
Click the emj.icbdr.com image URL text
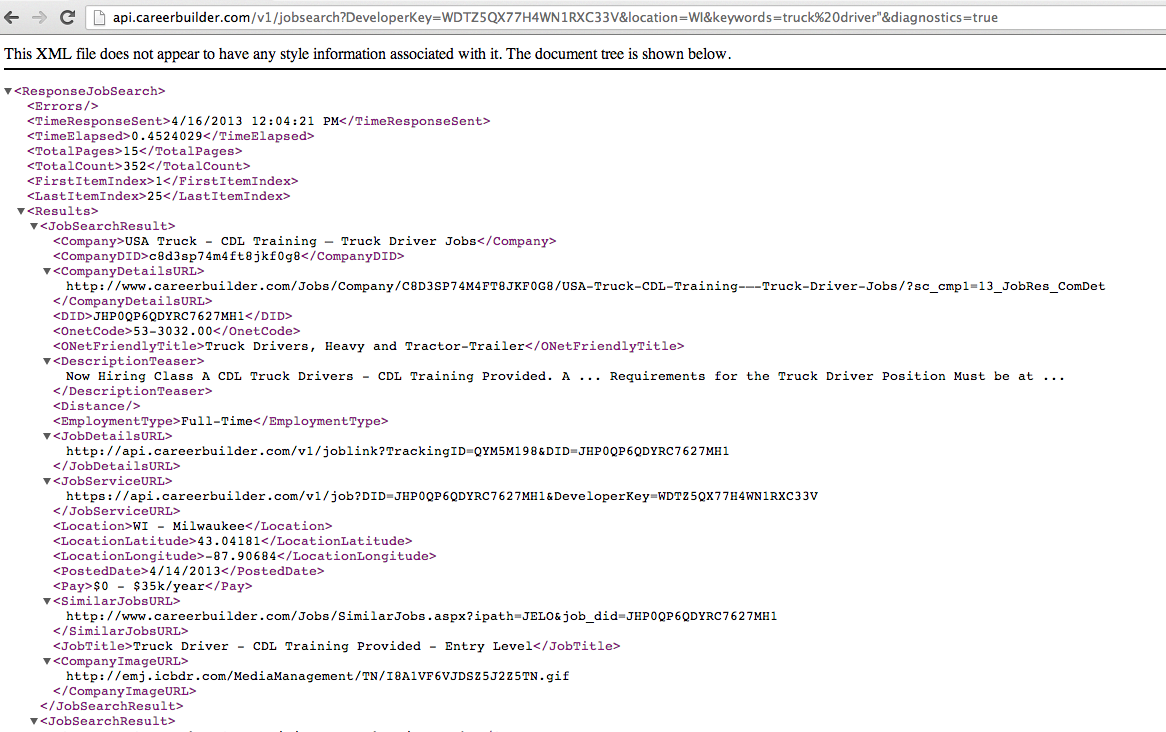[x=318, y=676]
